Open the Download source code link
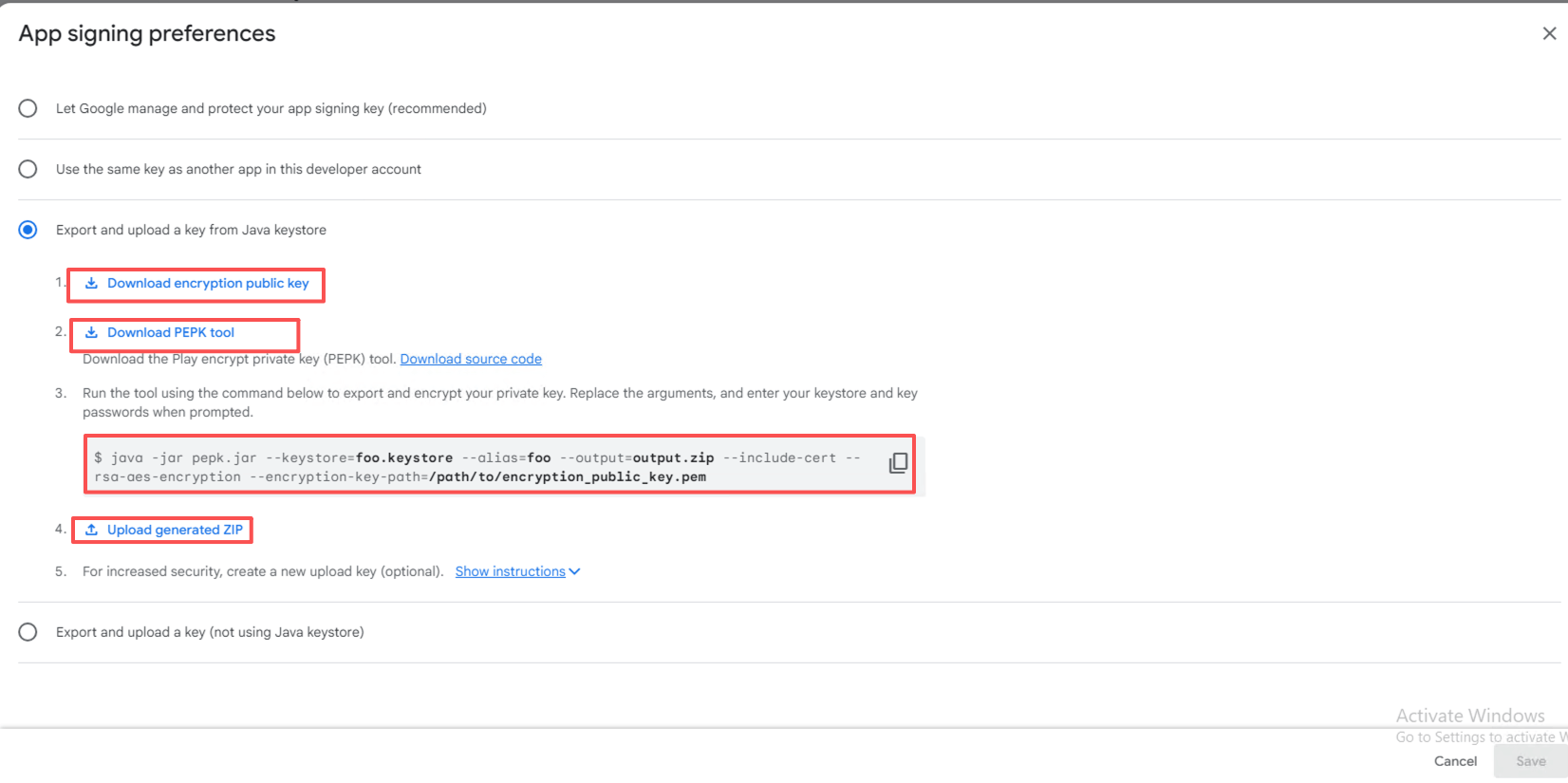Screen dimensions: 1568x783 pos(471,359)
